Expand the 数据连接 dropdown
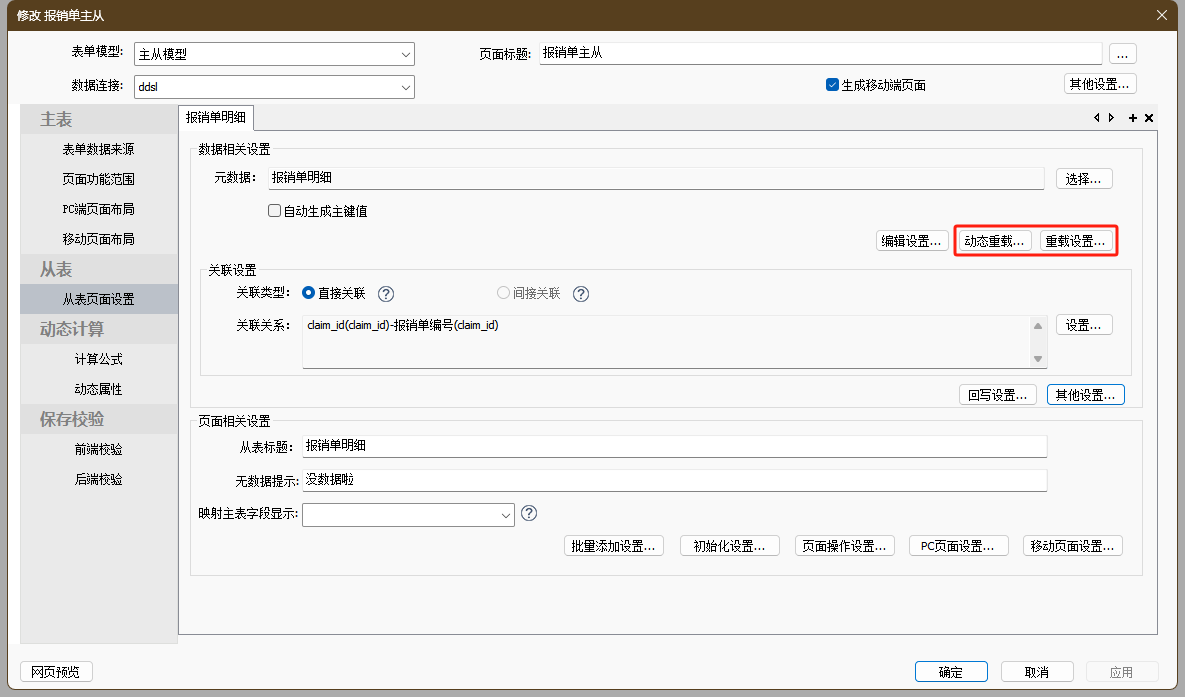 pyautogui.click(x=405, y=87)
